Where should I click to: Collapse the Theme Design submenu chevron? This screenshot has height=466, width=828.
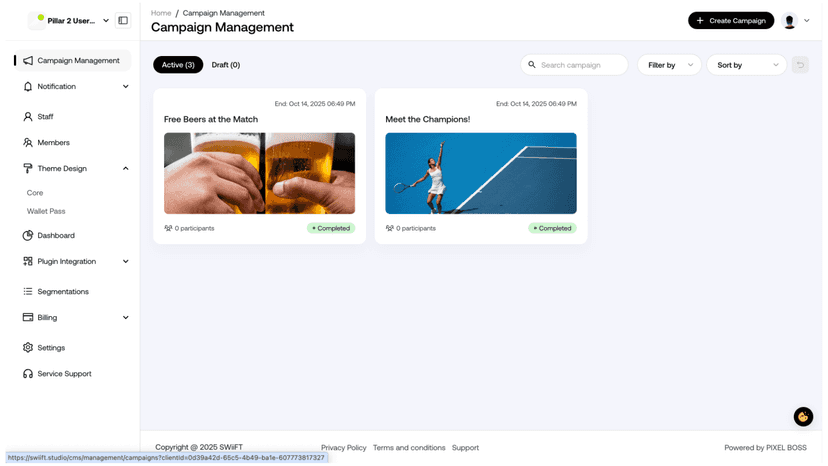coord(126,169)
